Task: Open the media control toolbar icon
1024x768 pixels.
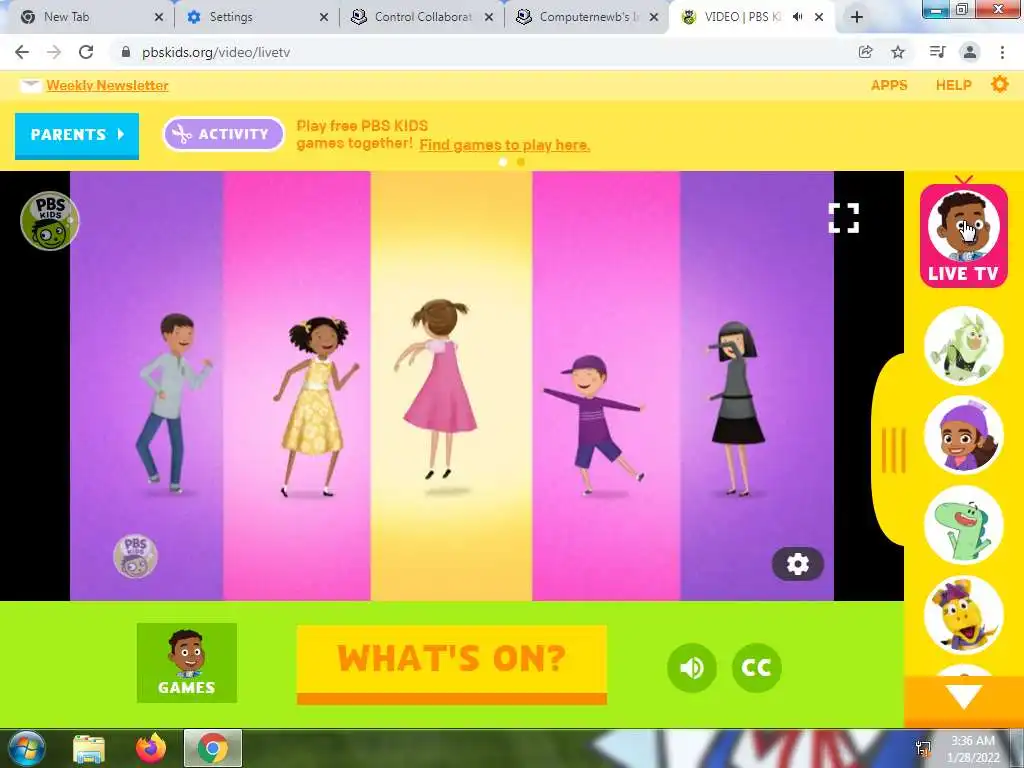Action: [x=937, y=52]
